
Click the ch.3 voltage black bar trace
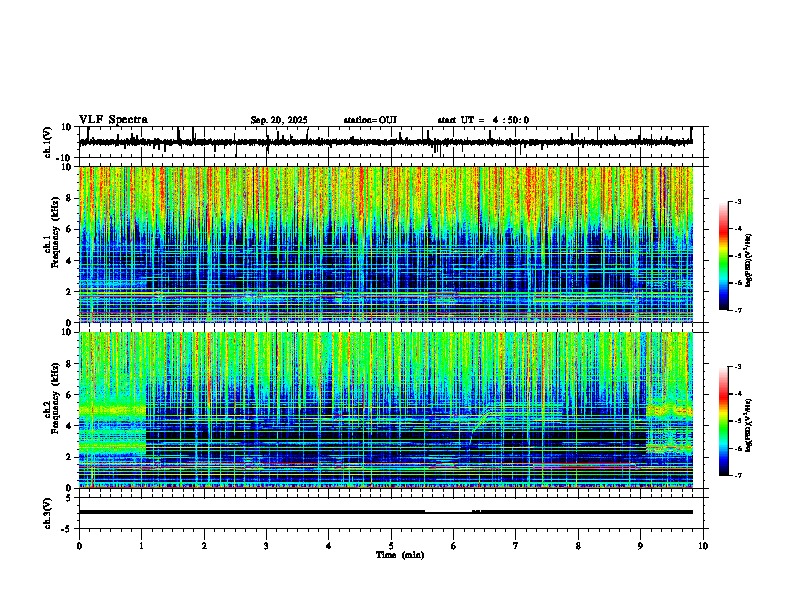point(385,512)
